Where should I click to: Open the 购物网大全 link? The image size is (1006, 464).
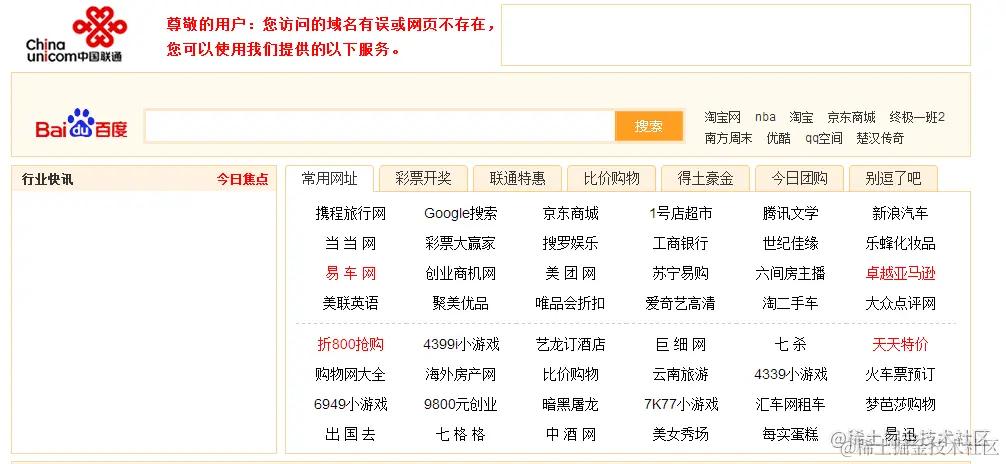point(350,374)
